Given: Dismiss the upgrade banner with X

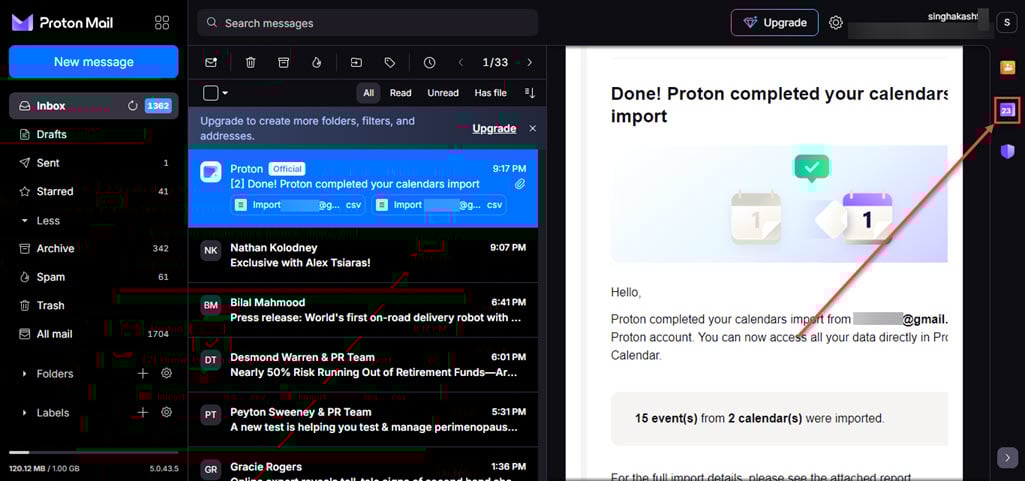Looking at the screenshot, I should (x=533, y=128).
